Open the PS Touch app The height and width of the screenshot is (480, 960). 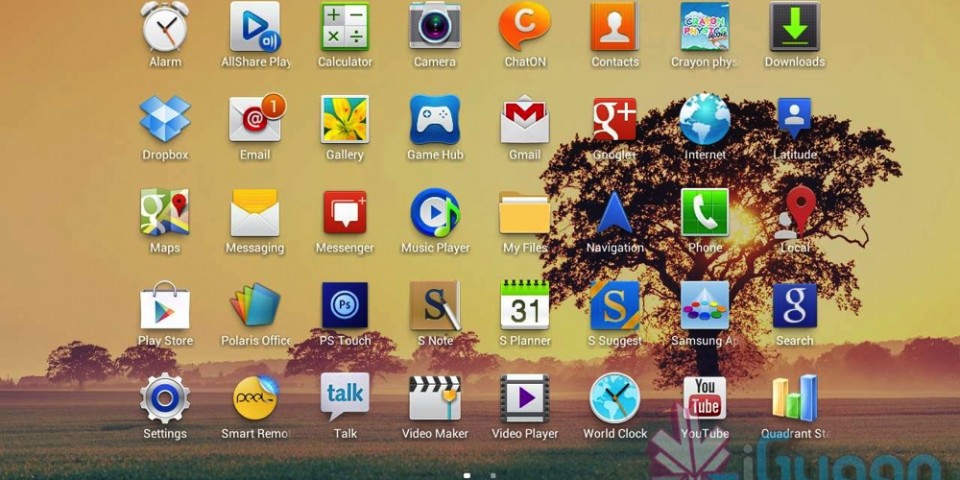(345, 306)
